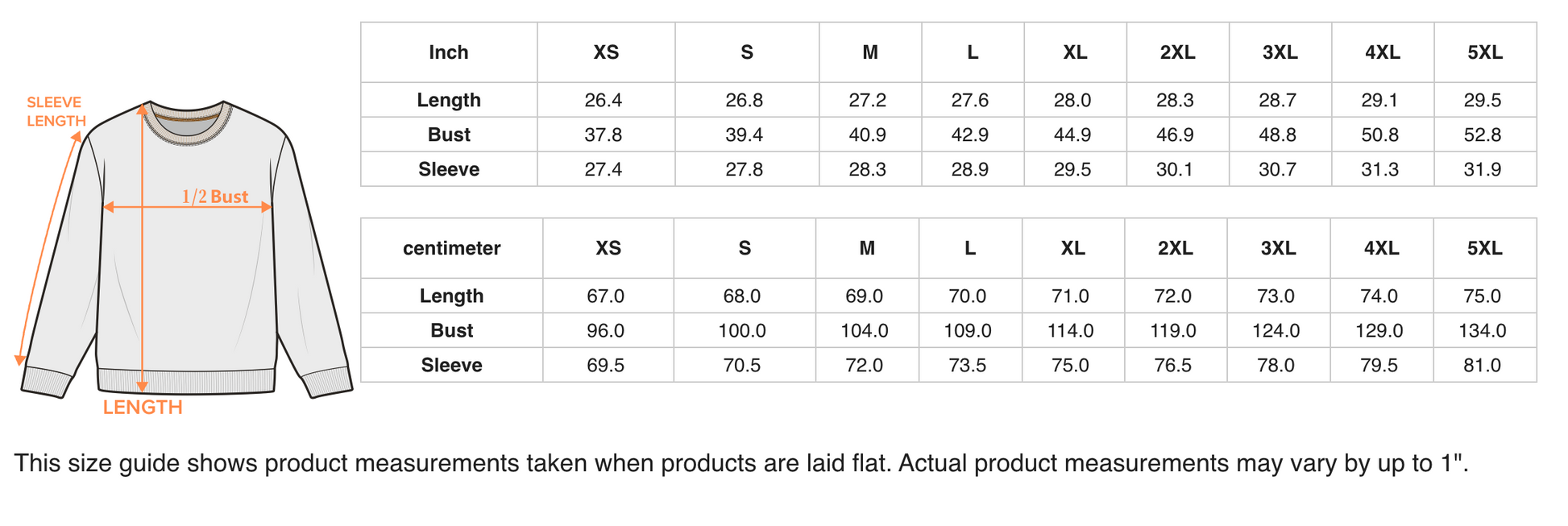Screen dimensions: 1568x526
Task: Select the centimeter table header cell
Action: [x=452, y=248]
